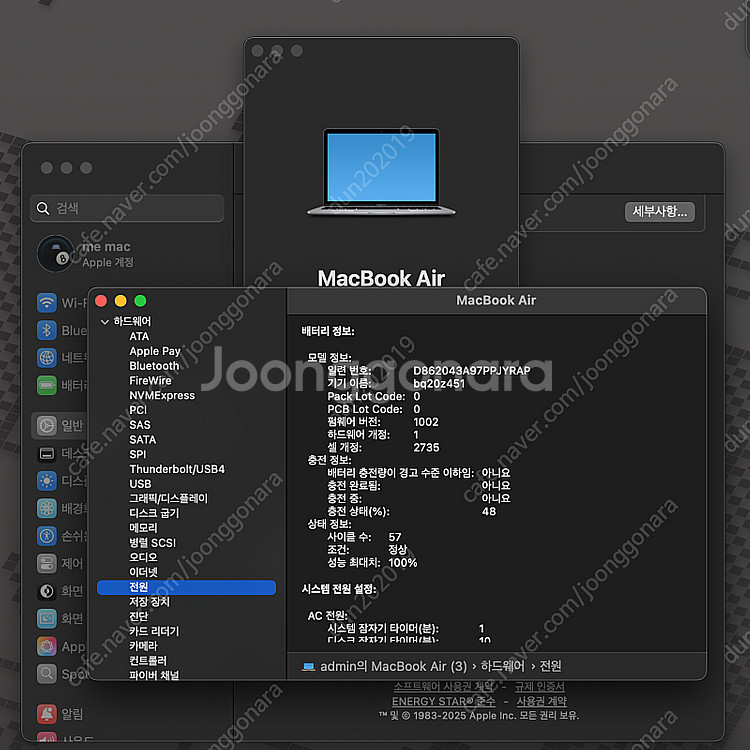Open the Spotlight magnifier icon in sidebar
750x750 pixels.
(46, 673)
